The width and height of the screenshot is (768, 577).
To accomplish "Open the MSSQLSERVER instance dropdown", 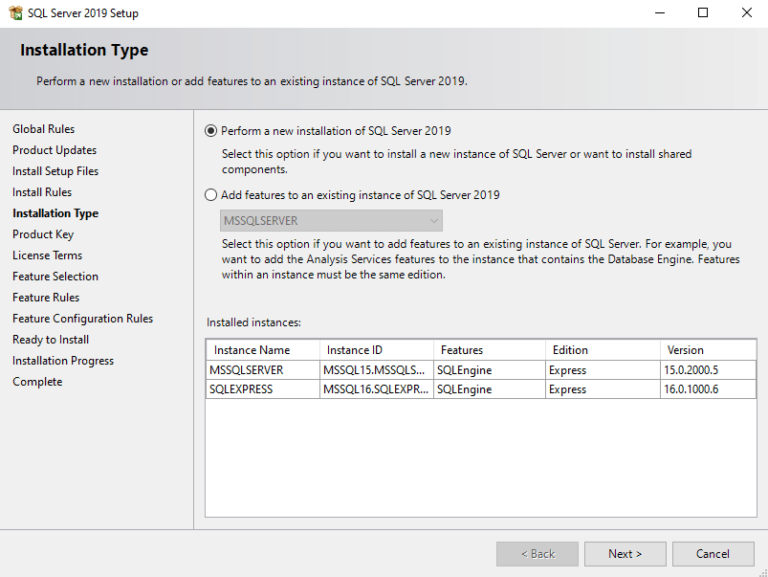I will coord(331,220).
